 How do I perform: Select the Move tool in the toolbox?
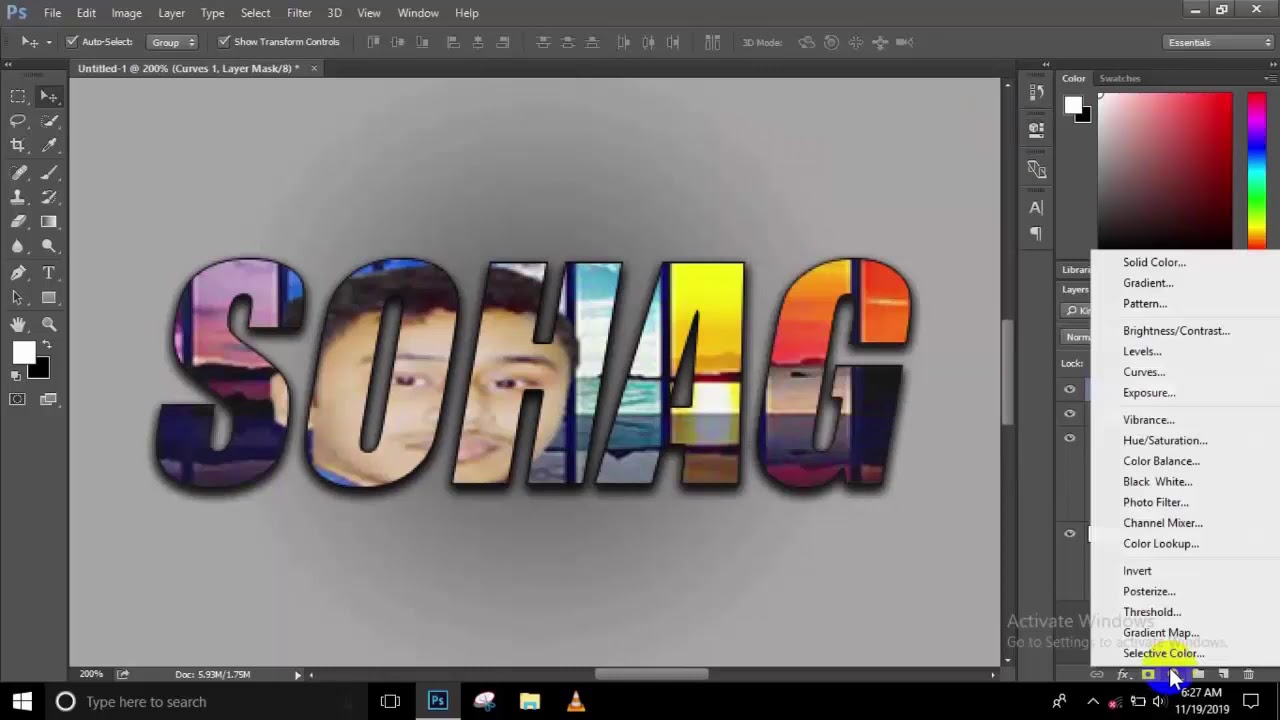[x=48, y=96]
